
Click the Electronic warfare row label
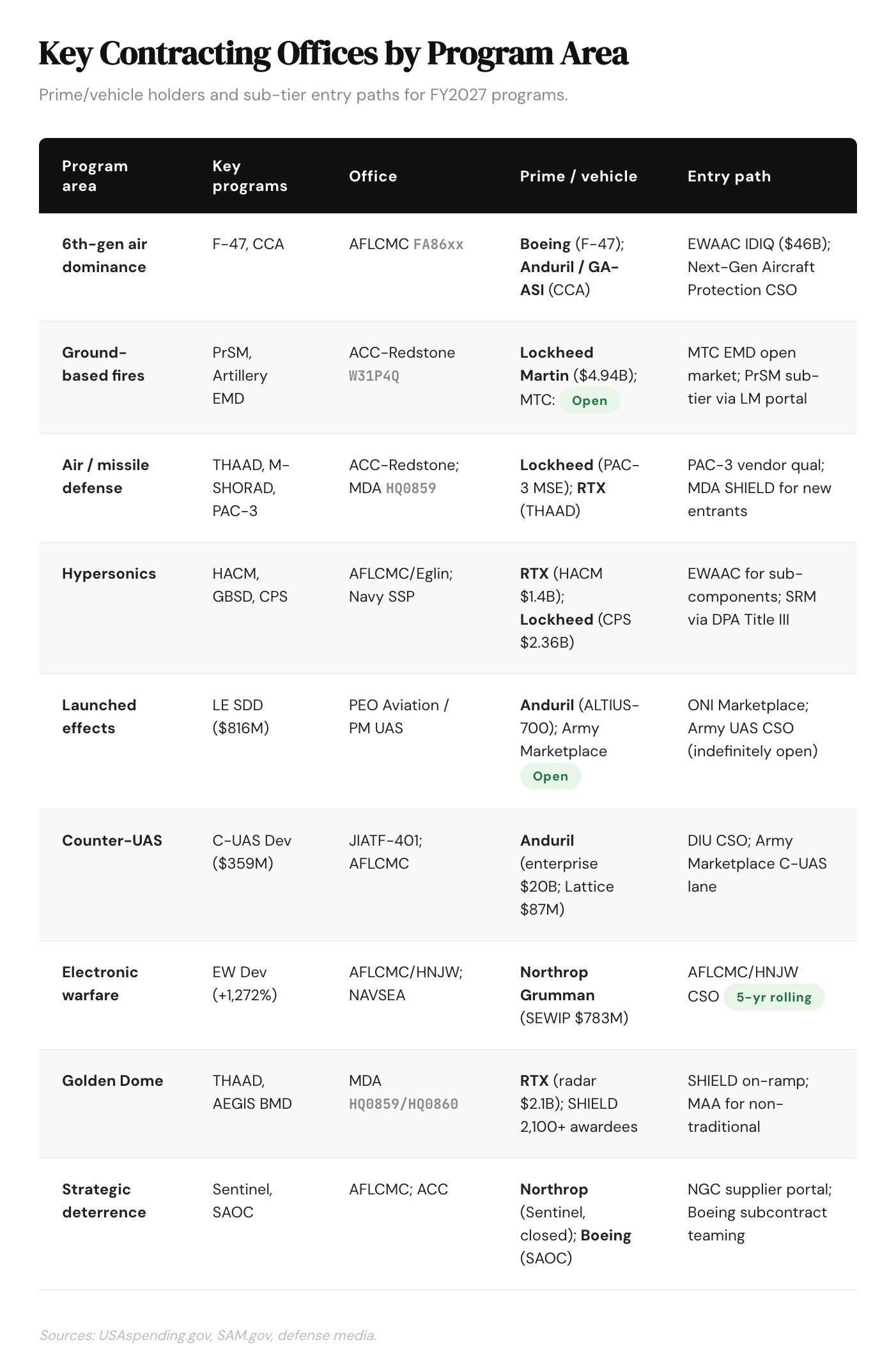click(100, 984)
